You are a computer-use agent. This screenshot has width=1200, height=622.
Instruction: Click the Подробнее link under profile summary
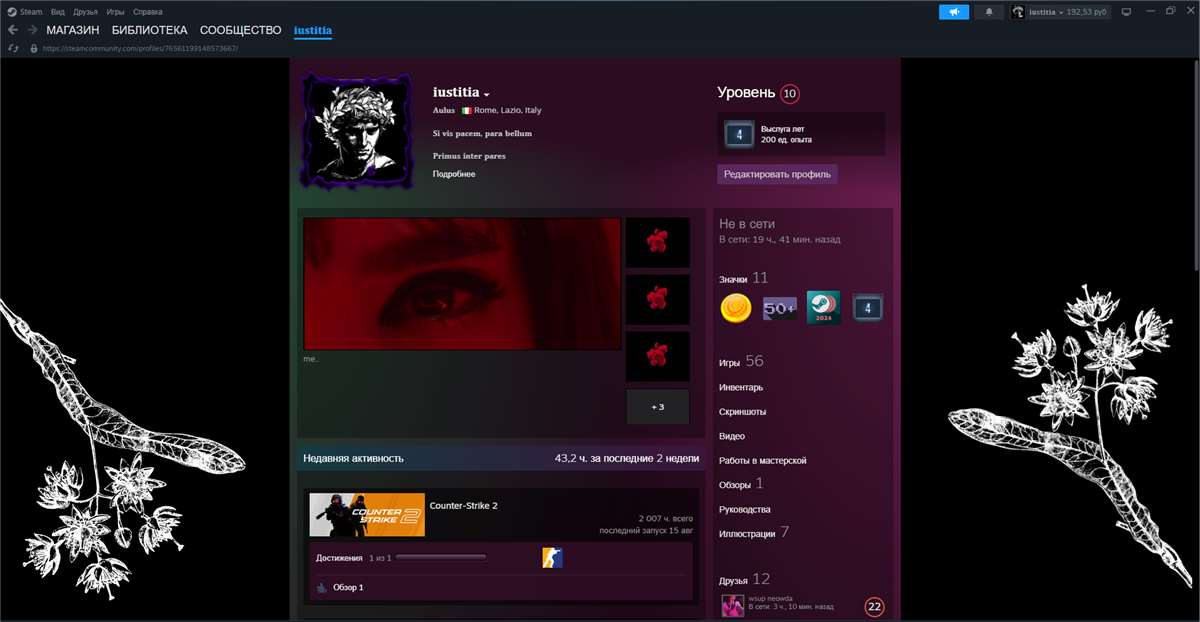coord(454,174)
